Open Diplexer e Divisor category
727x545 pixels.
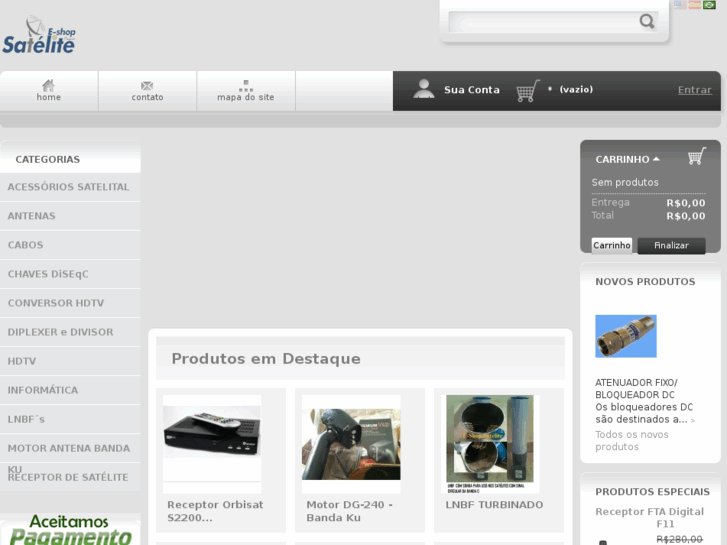tap(70, 332)
